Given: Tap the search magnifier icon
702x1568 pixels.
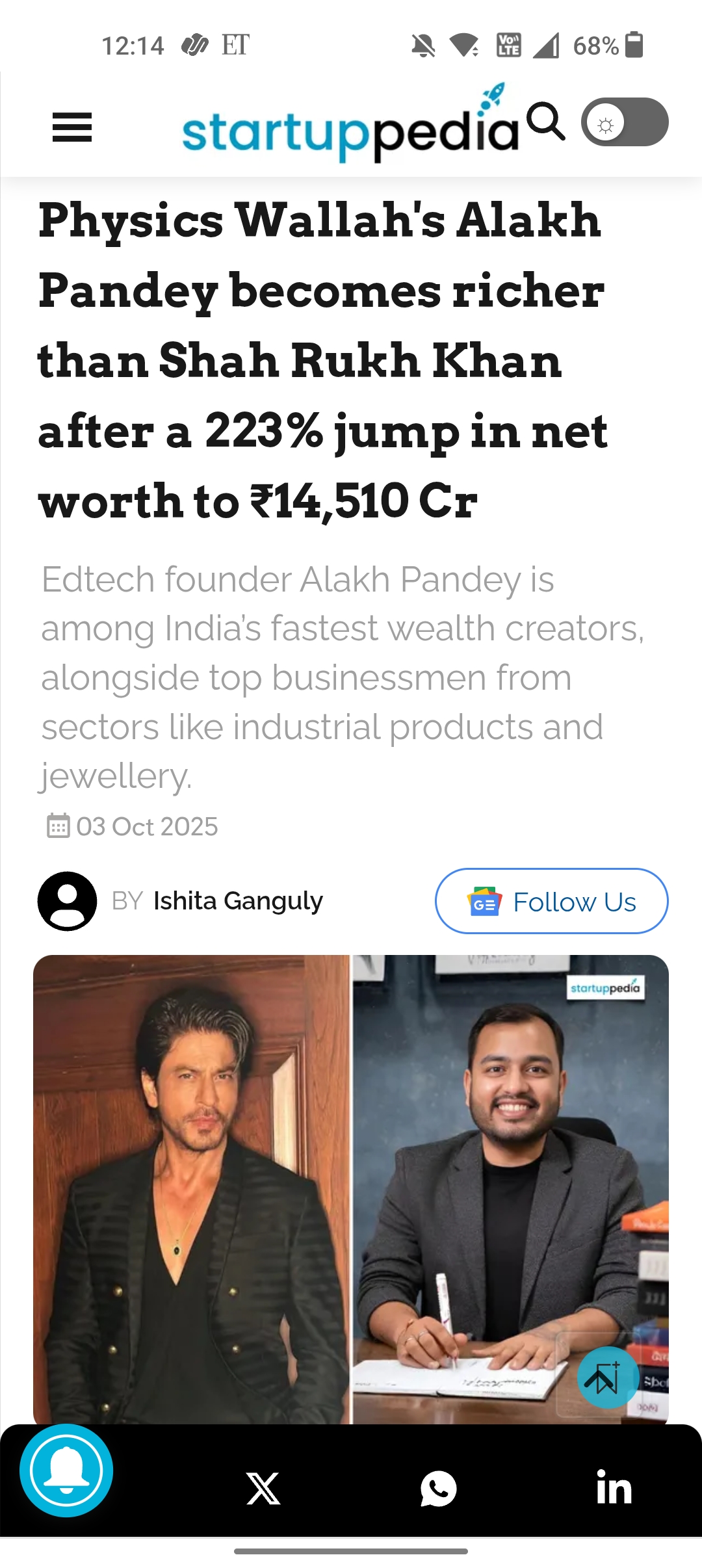Looking at the screenshot, I should (545, 121).
